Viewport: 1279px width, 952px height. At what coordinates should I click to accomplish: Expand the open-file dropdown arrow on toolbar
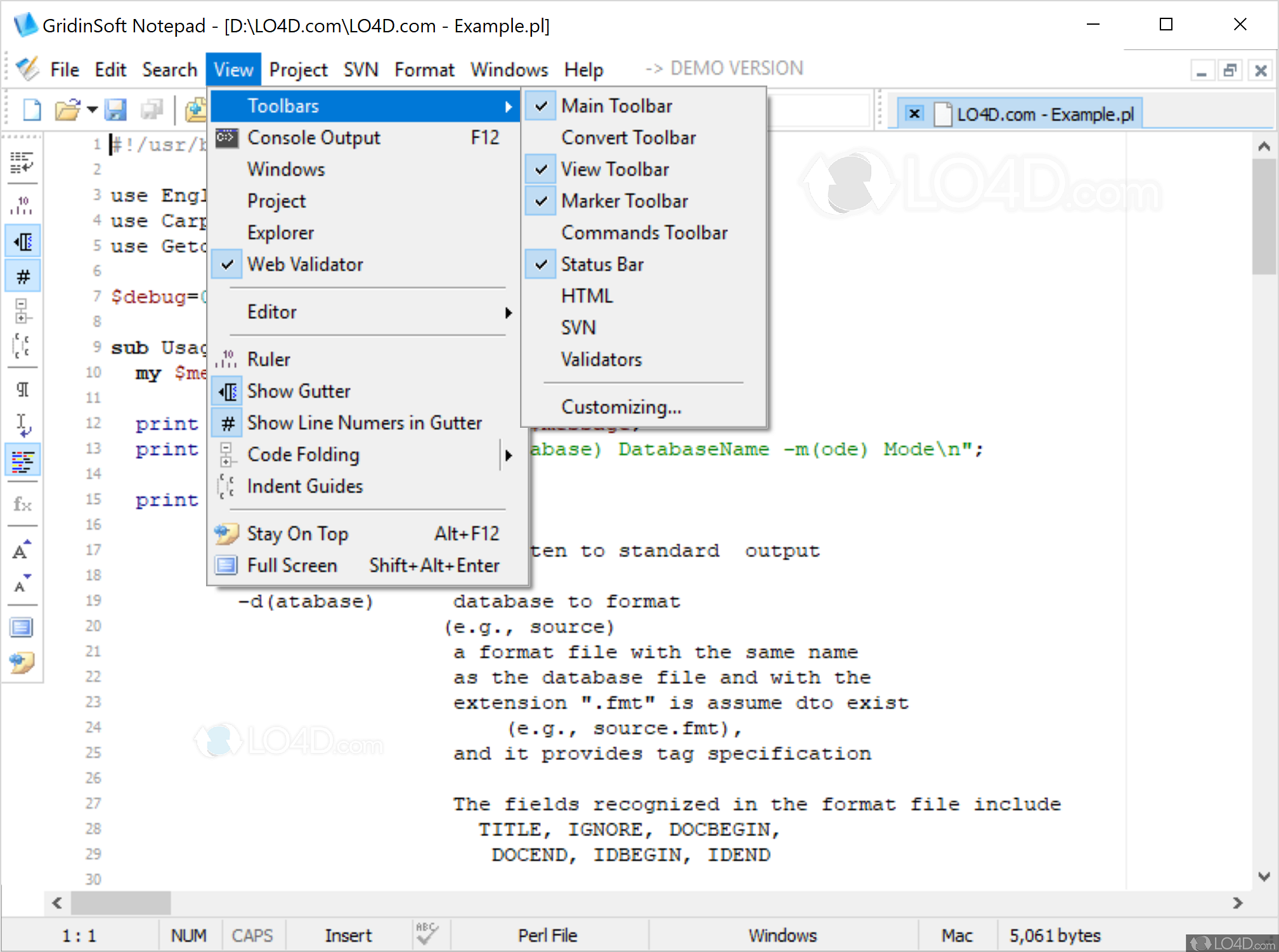coord(92,109)
